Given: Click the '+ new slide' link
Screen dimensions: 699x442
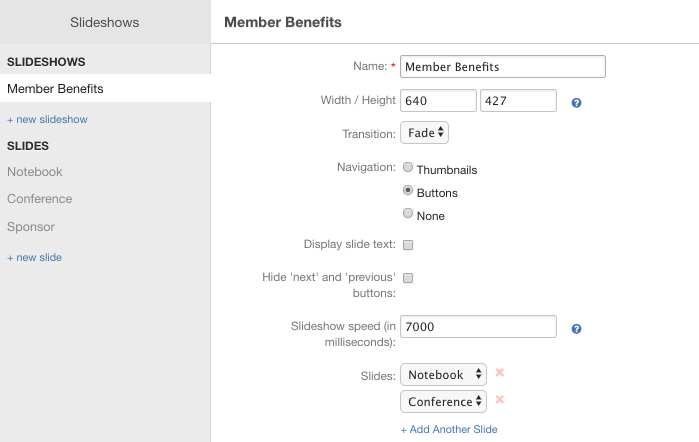Looking at the screenshot, I should click(34, 258).
